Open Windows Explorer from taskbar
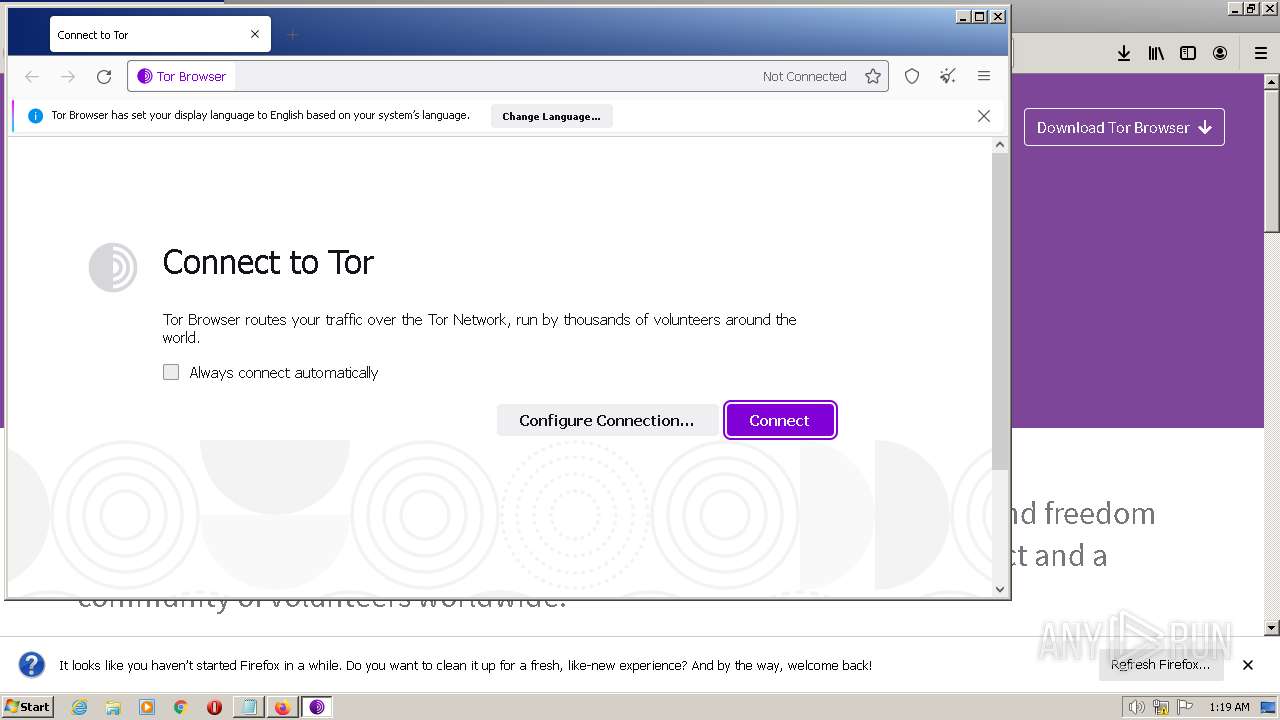The height and width of the screenshot is (720, 1280). [x=113, y=707]
